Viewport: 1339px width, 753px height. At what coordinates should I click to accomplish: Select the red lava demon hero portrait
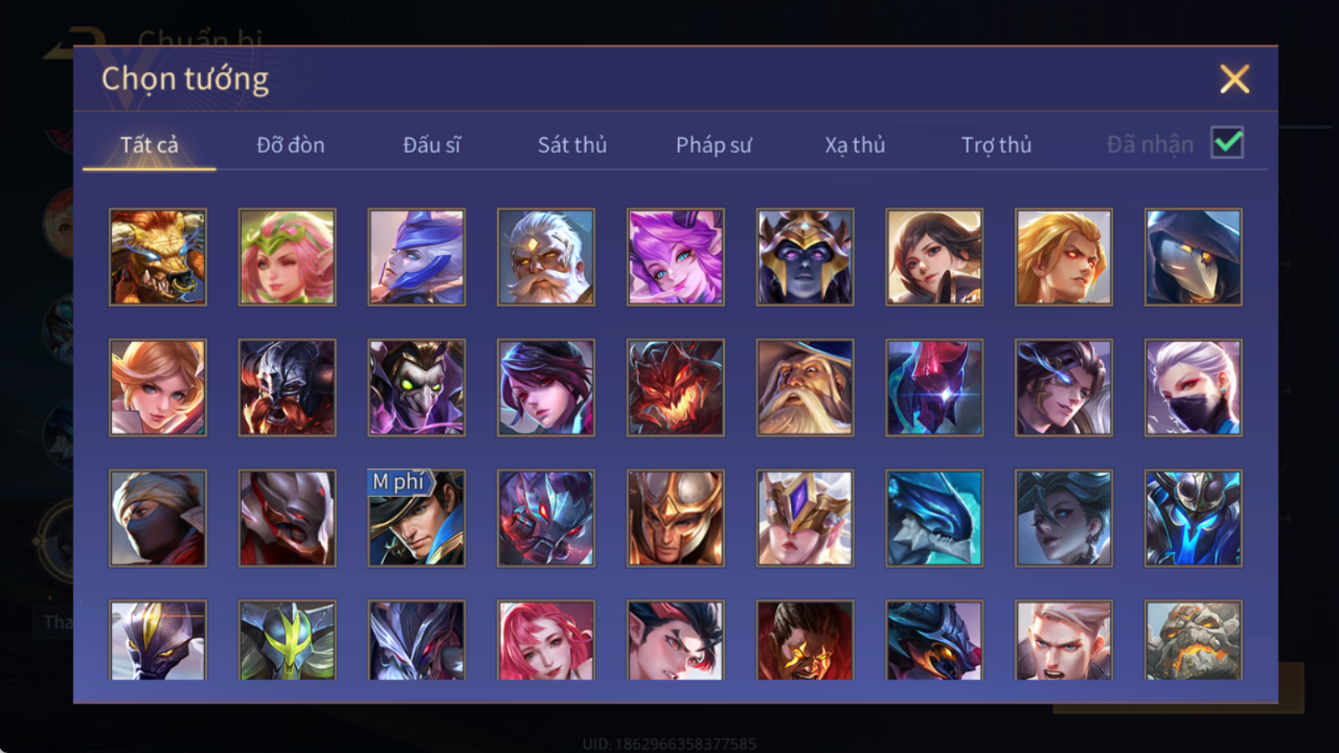click(676, 387)
